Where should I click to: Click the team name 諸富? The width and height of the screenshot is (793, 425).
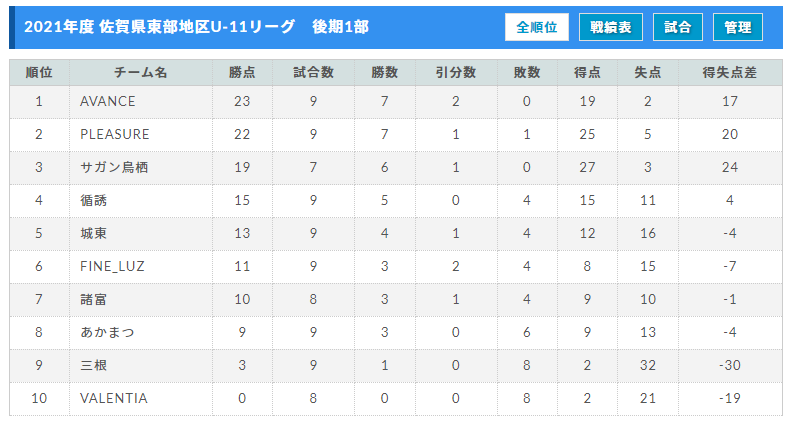click(94, 300)
